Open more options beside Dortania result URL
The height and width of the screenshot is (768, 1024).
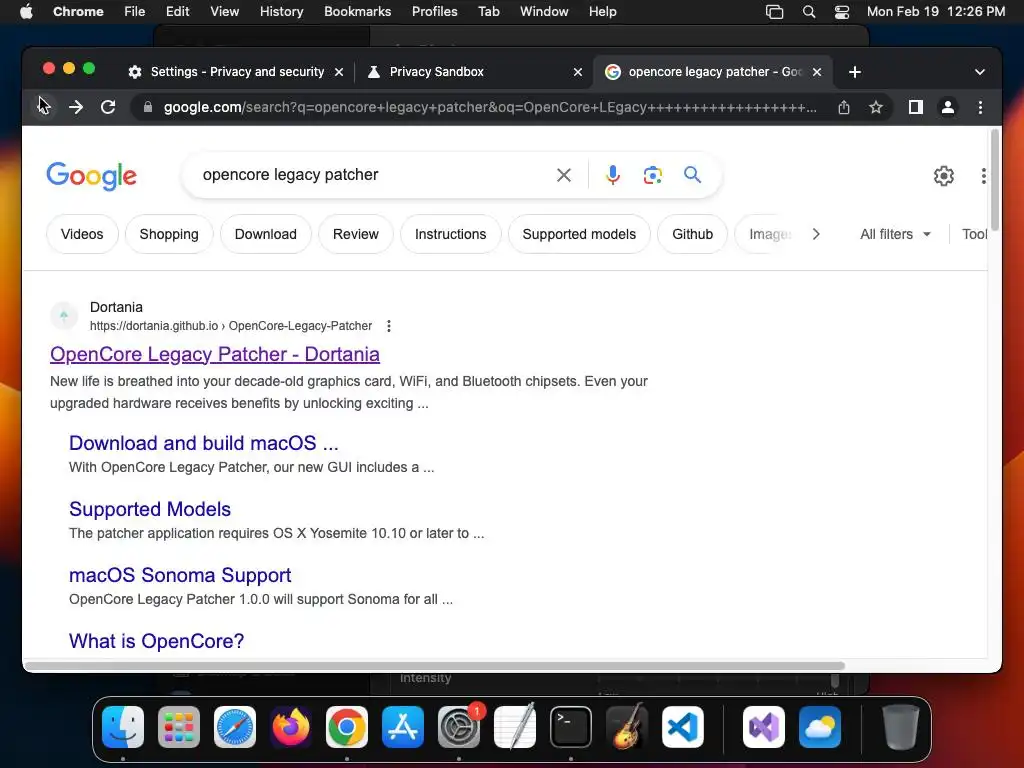[389, 326]
